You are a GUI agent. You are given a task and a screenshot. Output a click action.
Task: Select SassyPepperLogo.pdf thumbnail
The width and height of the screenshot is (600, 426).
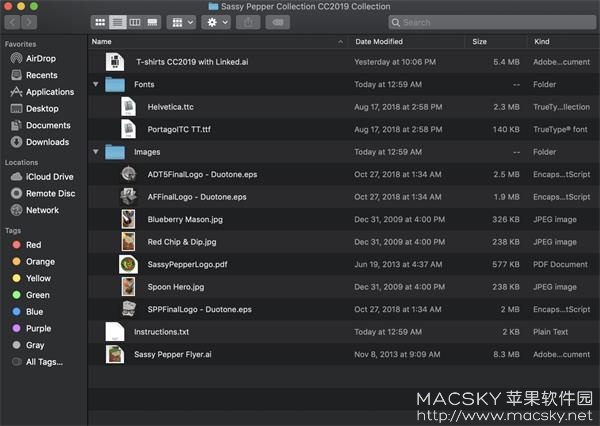click(x=129, y=264)
